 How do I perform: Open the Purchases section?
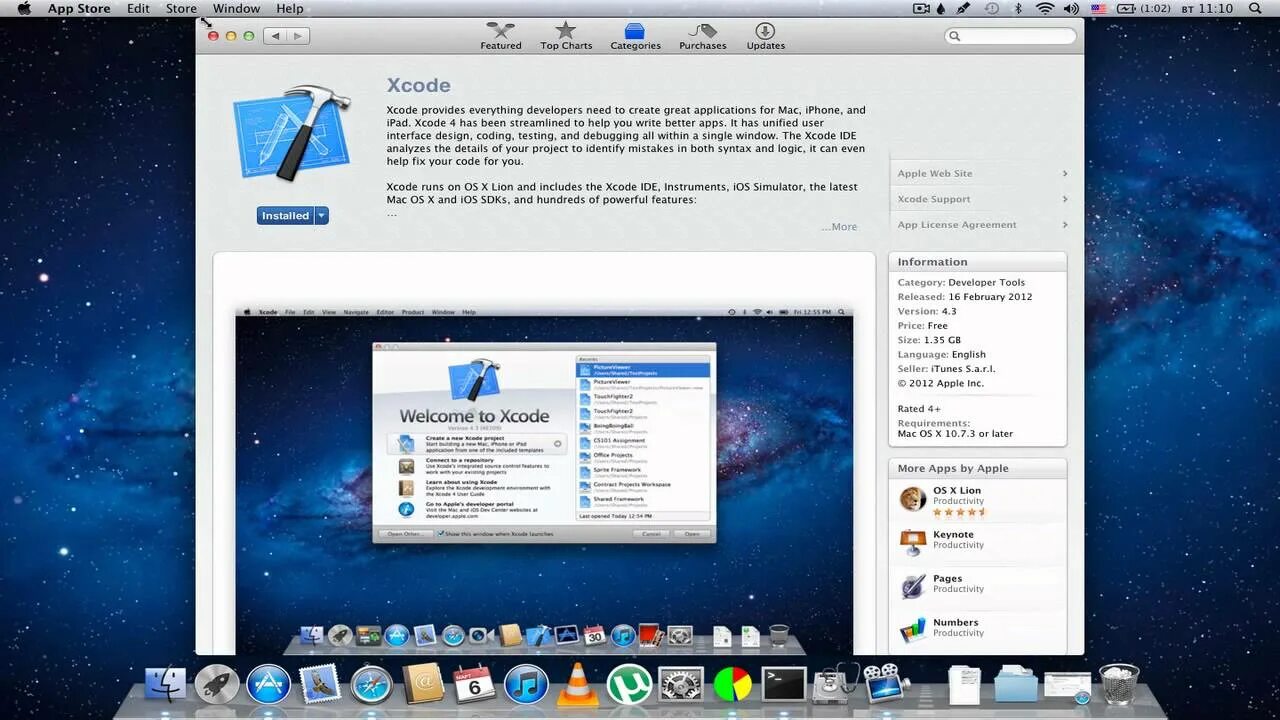point(703,36)
